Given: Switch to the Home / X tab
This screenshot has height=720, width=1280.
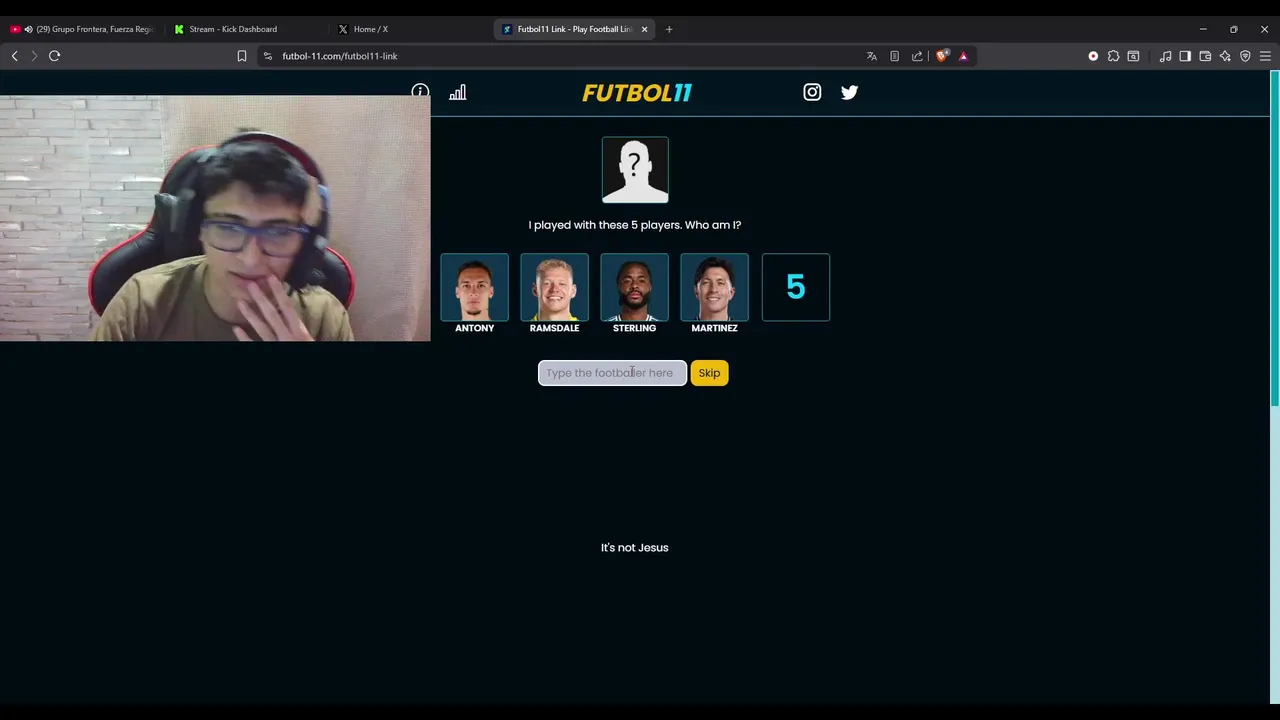Looking at the screenshot, I should pos(410,29).
